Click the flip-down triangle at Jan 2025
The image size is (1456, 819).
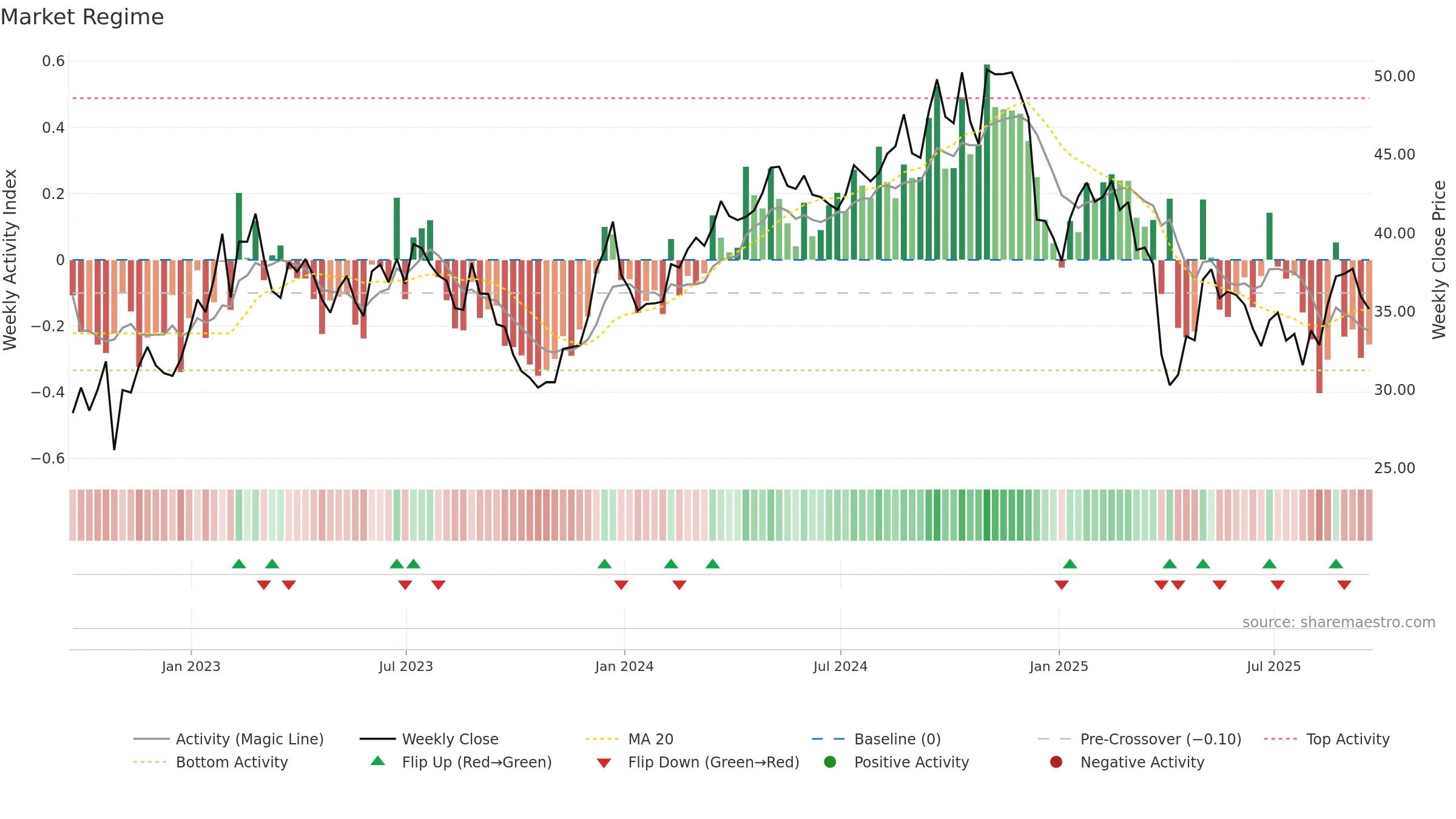pyautogui.click(x=1062, y=585)
